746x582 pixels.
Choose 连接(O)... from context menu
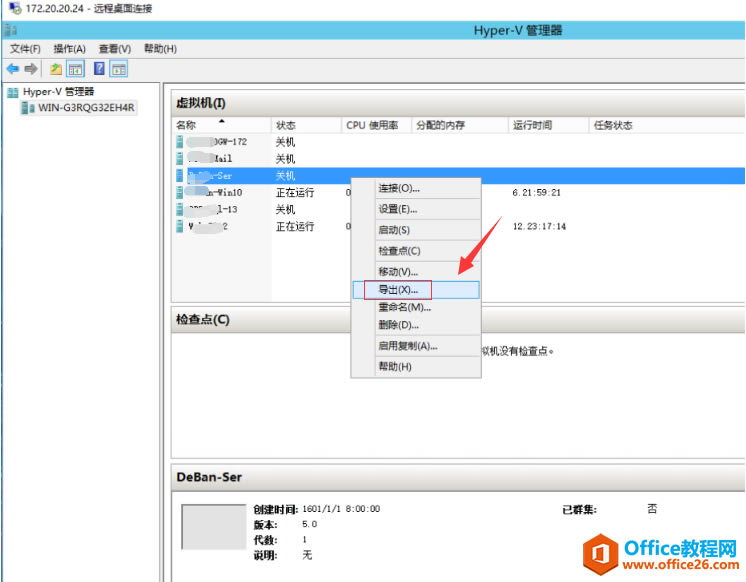[416, 188]
